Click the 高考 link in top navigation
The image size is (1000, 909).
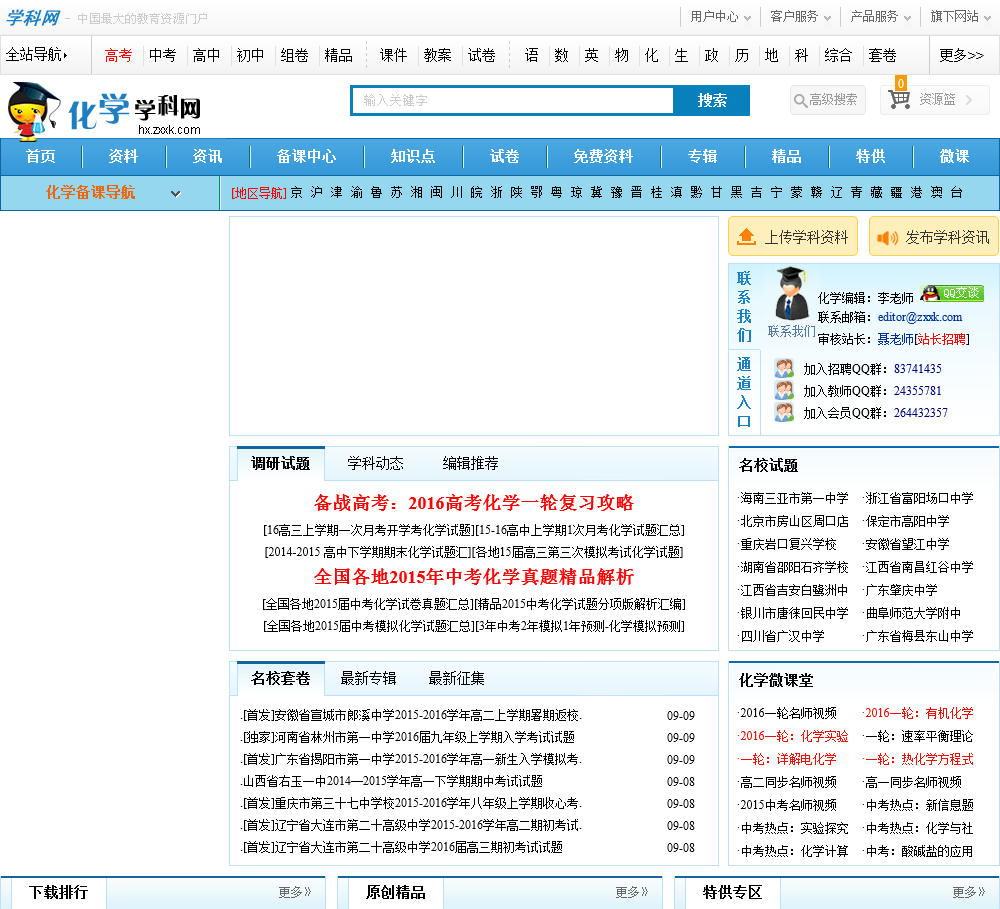tap(118, 55)
